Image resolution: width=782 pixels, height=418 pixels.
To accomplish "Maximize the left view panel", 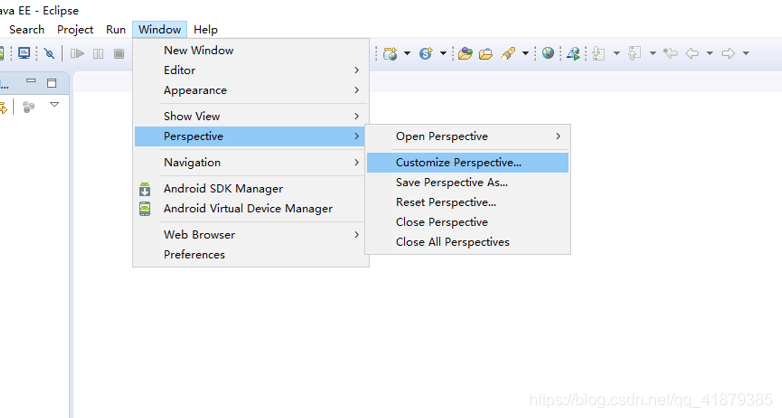I will tap(51, 83).
